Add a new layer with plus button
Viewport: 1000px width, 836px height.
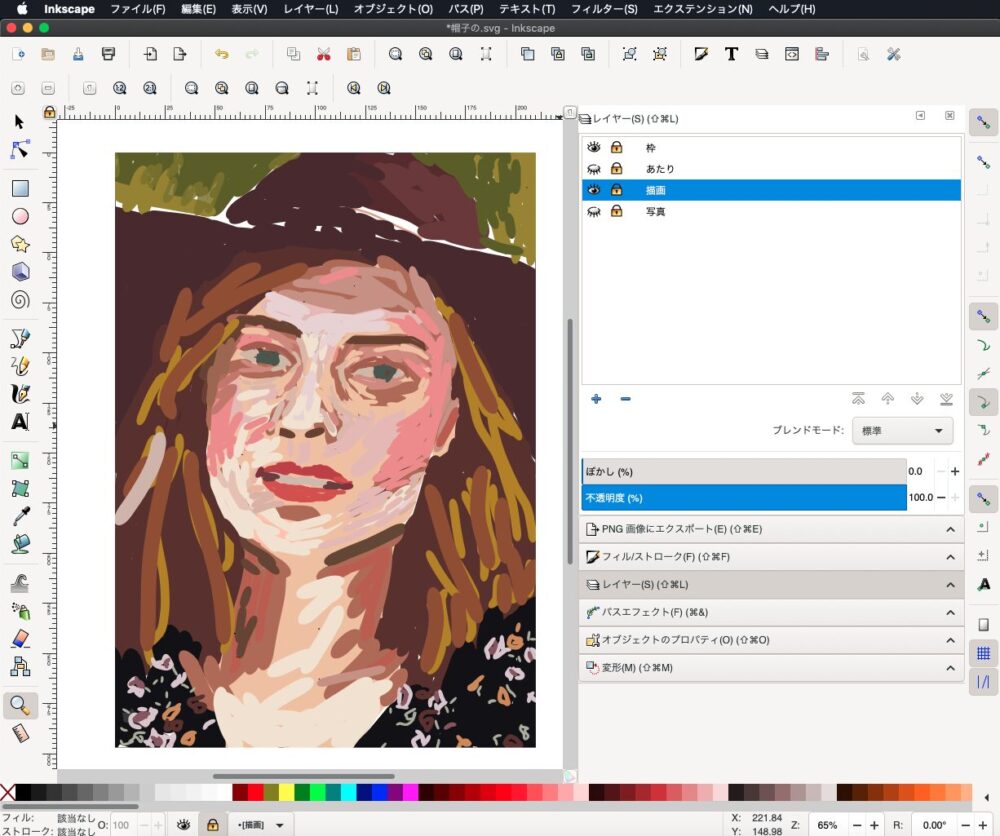pos(596,399)
